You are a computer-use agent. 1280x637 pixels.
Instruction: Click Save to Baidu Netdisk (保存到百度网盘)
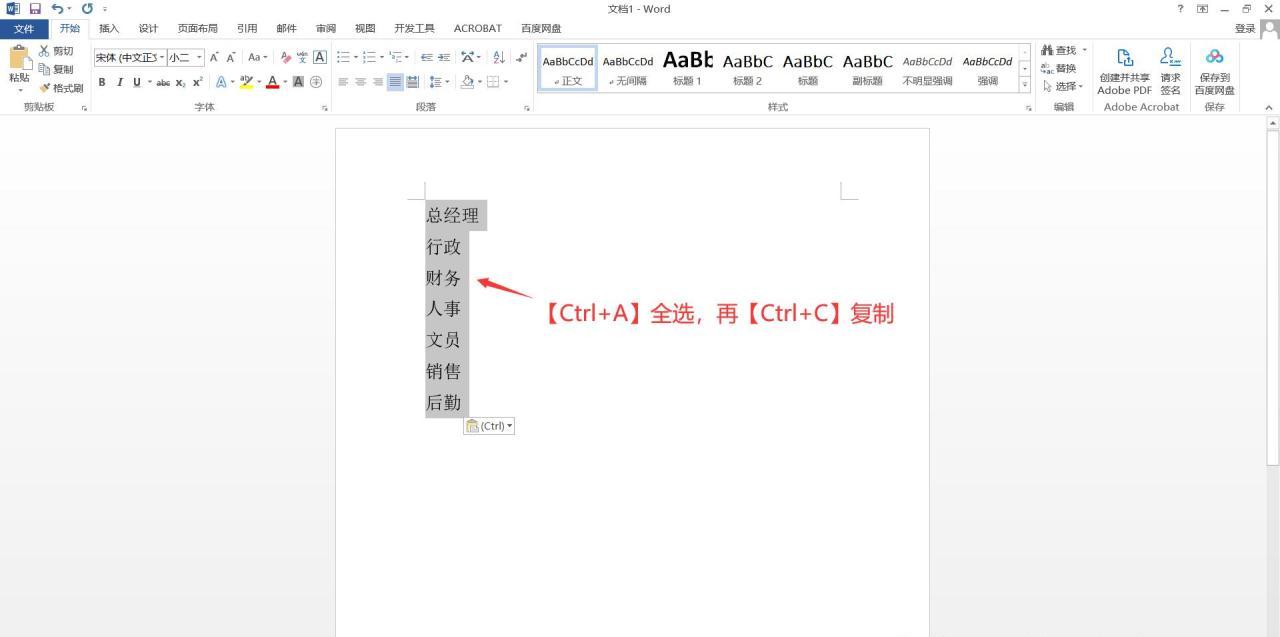[1214, 72]
